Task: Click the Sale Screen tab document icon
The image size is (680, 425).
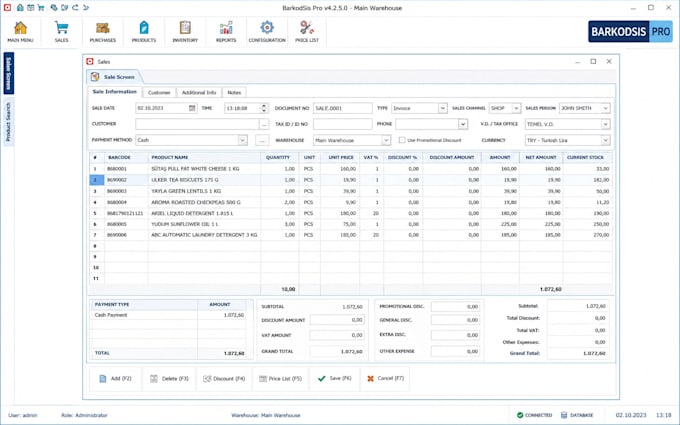Action: (x=95, y=77)
